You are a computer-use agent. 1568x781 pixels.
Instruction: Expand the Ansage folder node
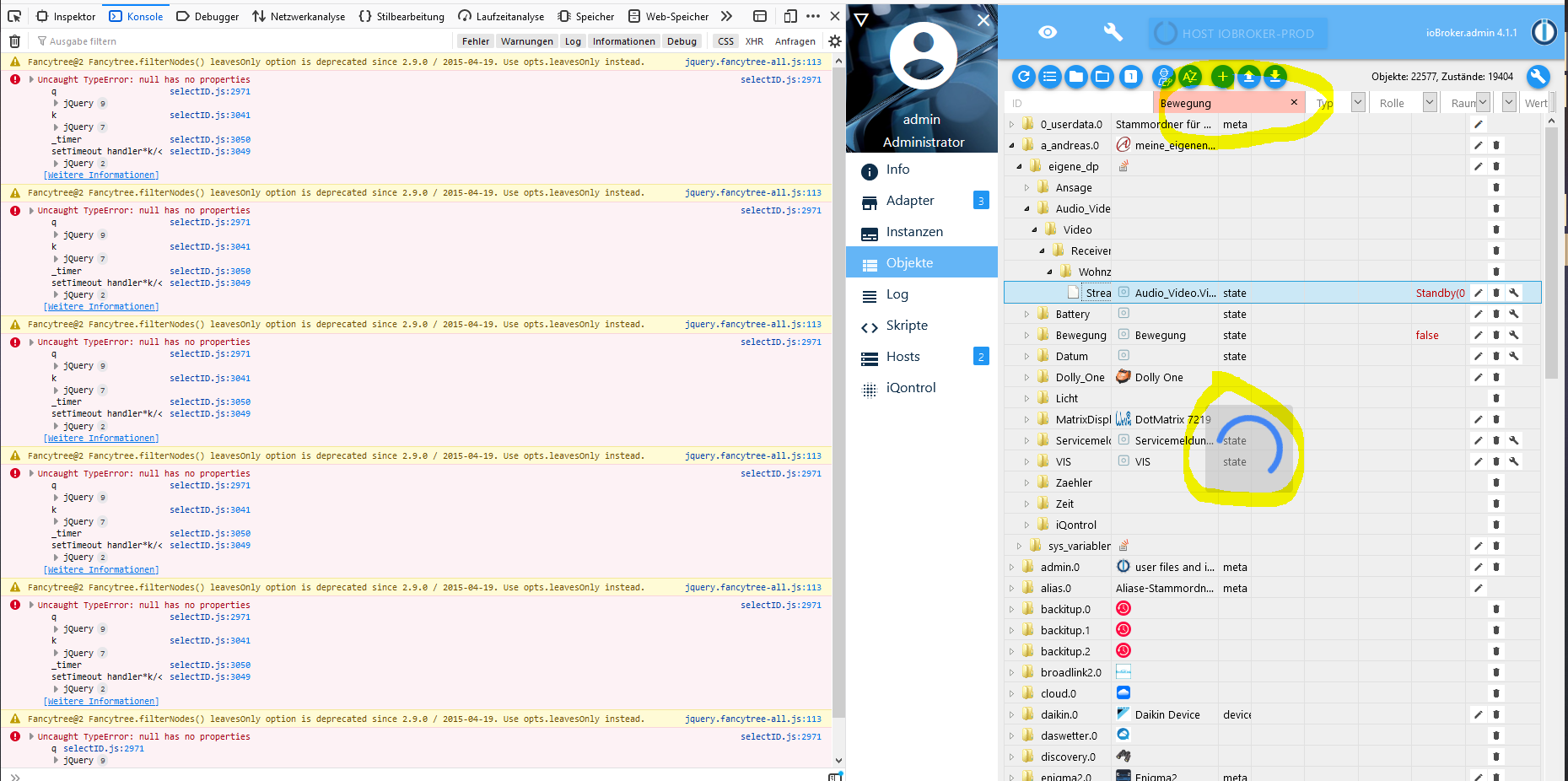point(1026,187)
